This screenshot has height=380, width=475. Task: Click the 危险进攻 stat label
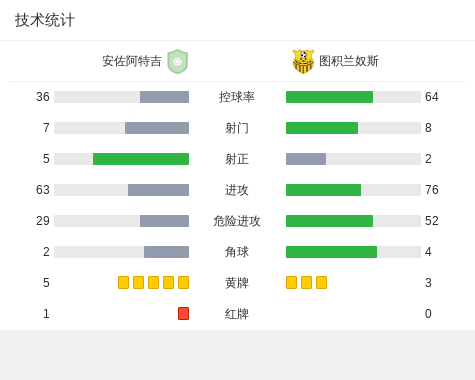237,221
